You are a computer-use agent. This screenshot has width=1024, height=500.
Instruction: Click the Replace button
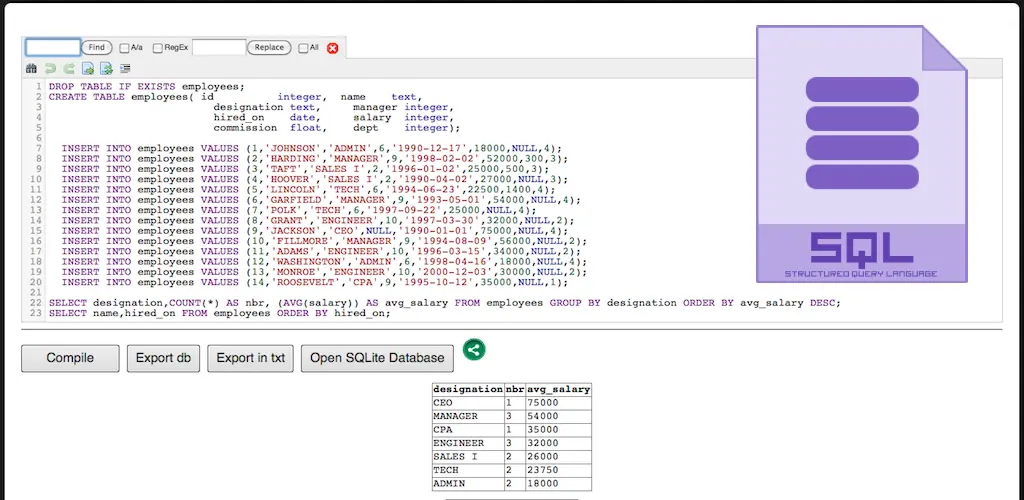tap(269, 48)
